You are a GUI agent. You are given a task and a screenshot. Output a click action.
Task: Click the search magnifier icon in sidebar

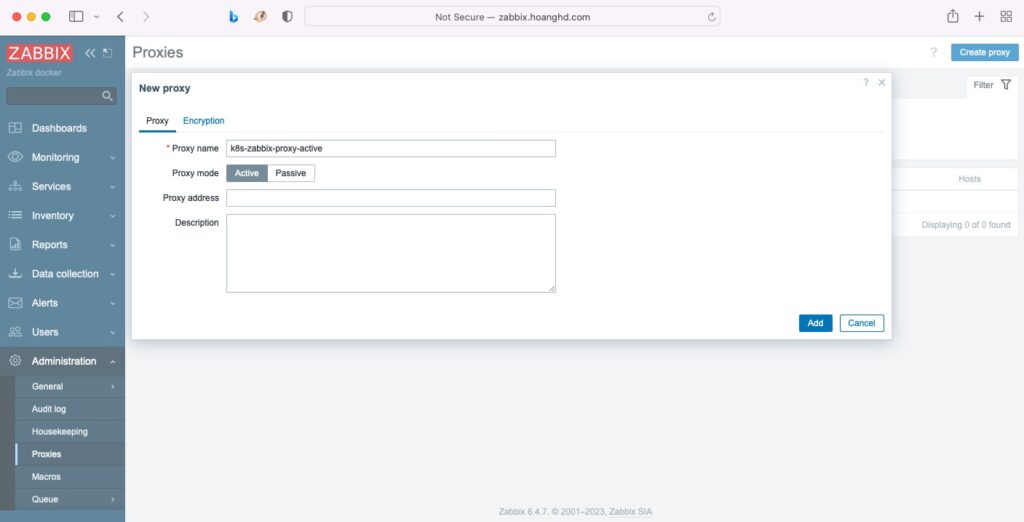click(x=108, y=96)
